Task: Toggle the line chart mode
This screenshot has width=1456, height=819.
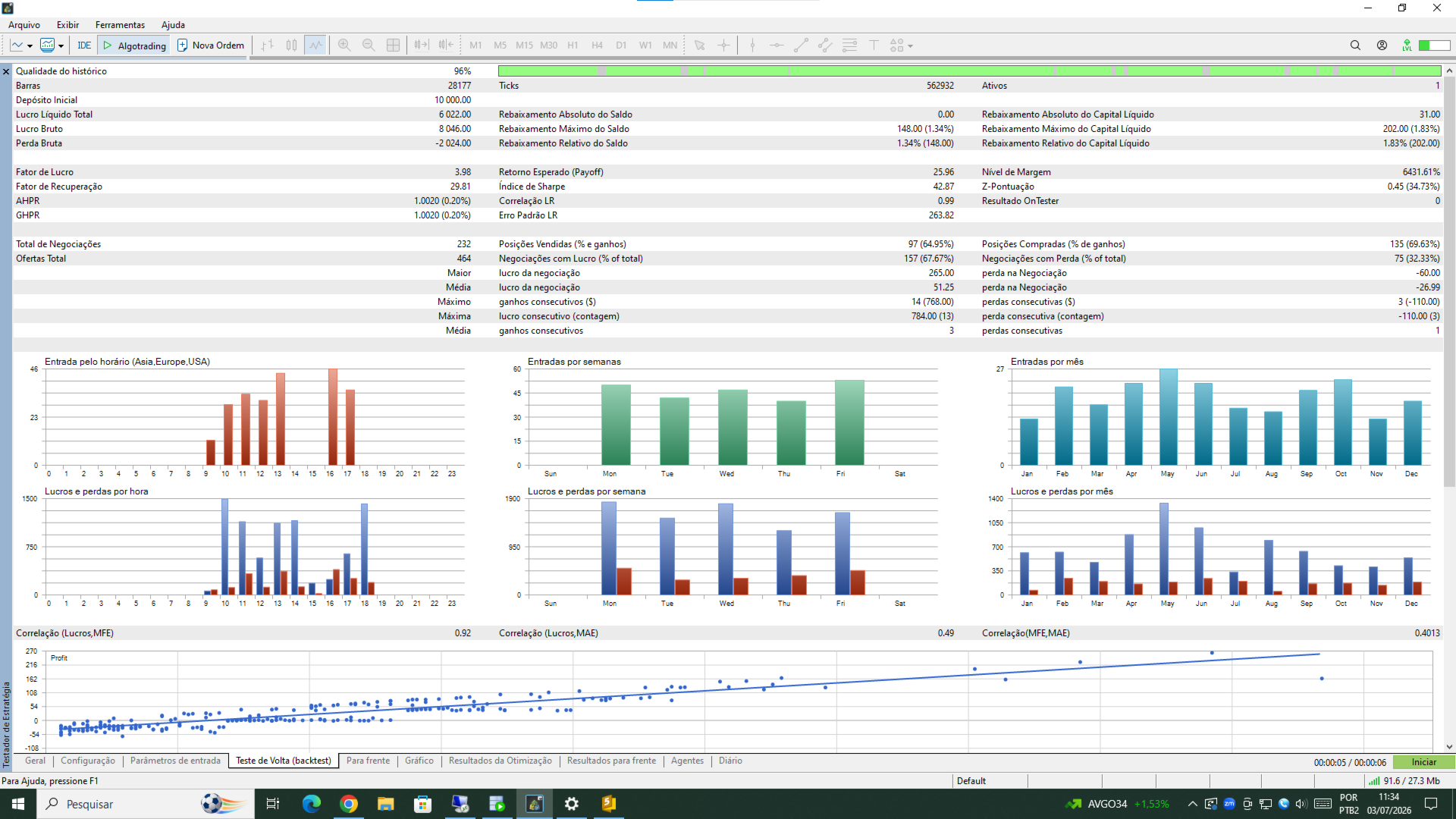Action: 315,45
